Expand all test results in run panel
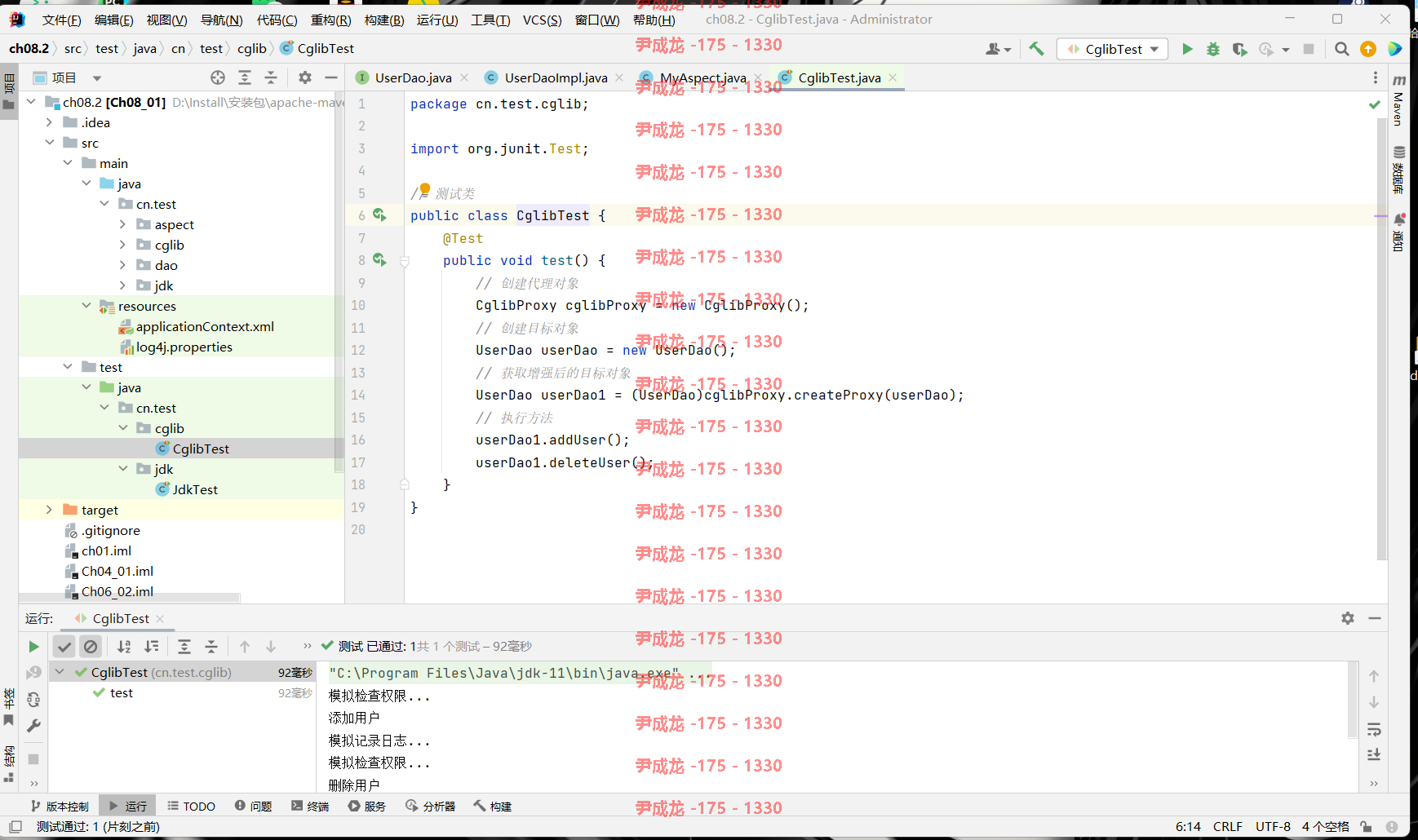 (x=184, y=647)
